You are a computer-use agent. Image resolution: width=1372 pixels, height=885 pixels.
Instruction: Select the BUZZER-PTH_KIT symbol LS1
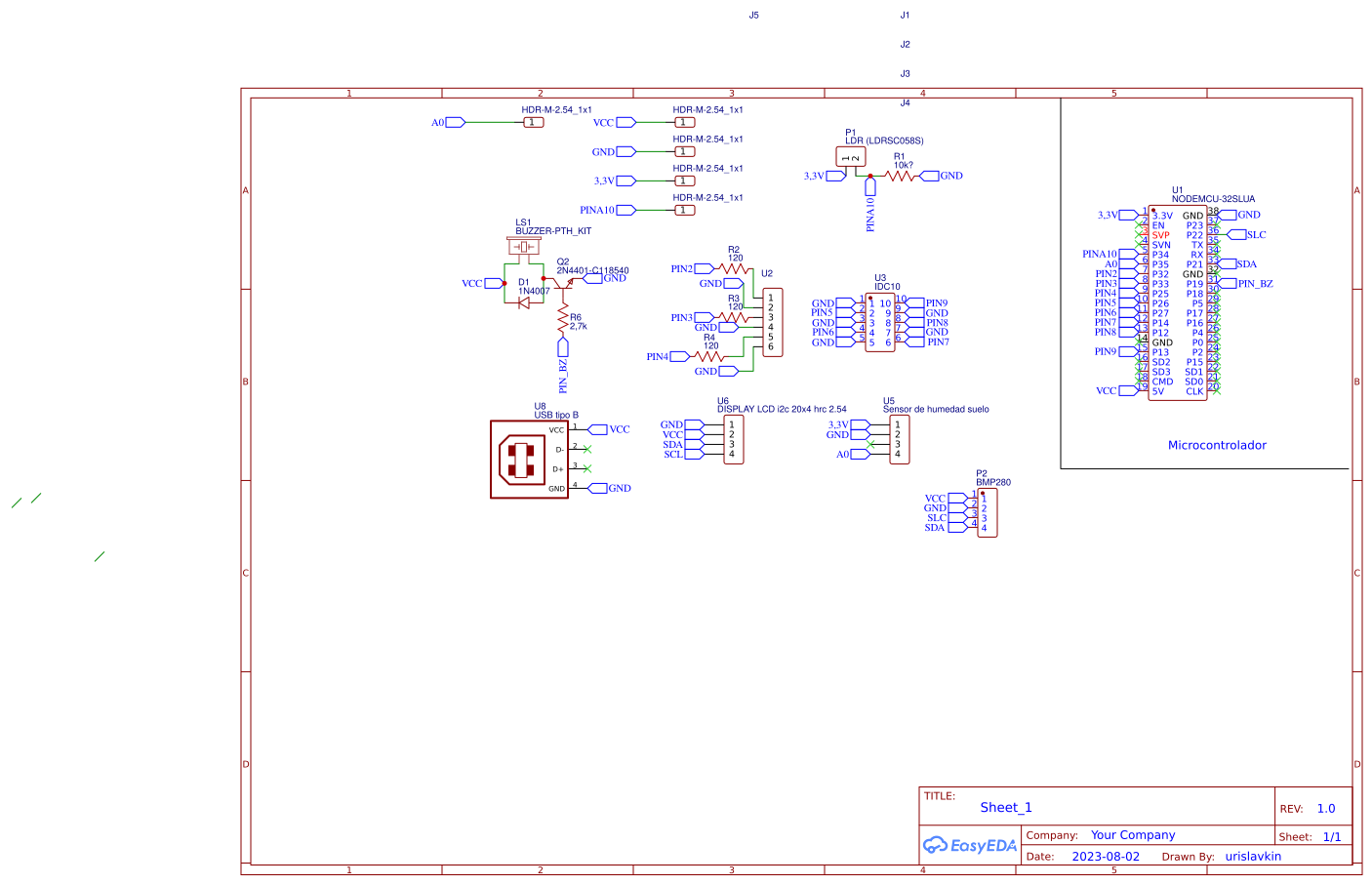click(x=525, y=246)
